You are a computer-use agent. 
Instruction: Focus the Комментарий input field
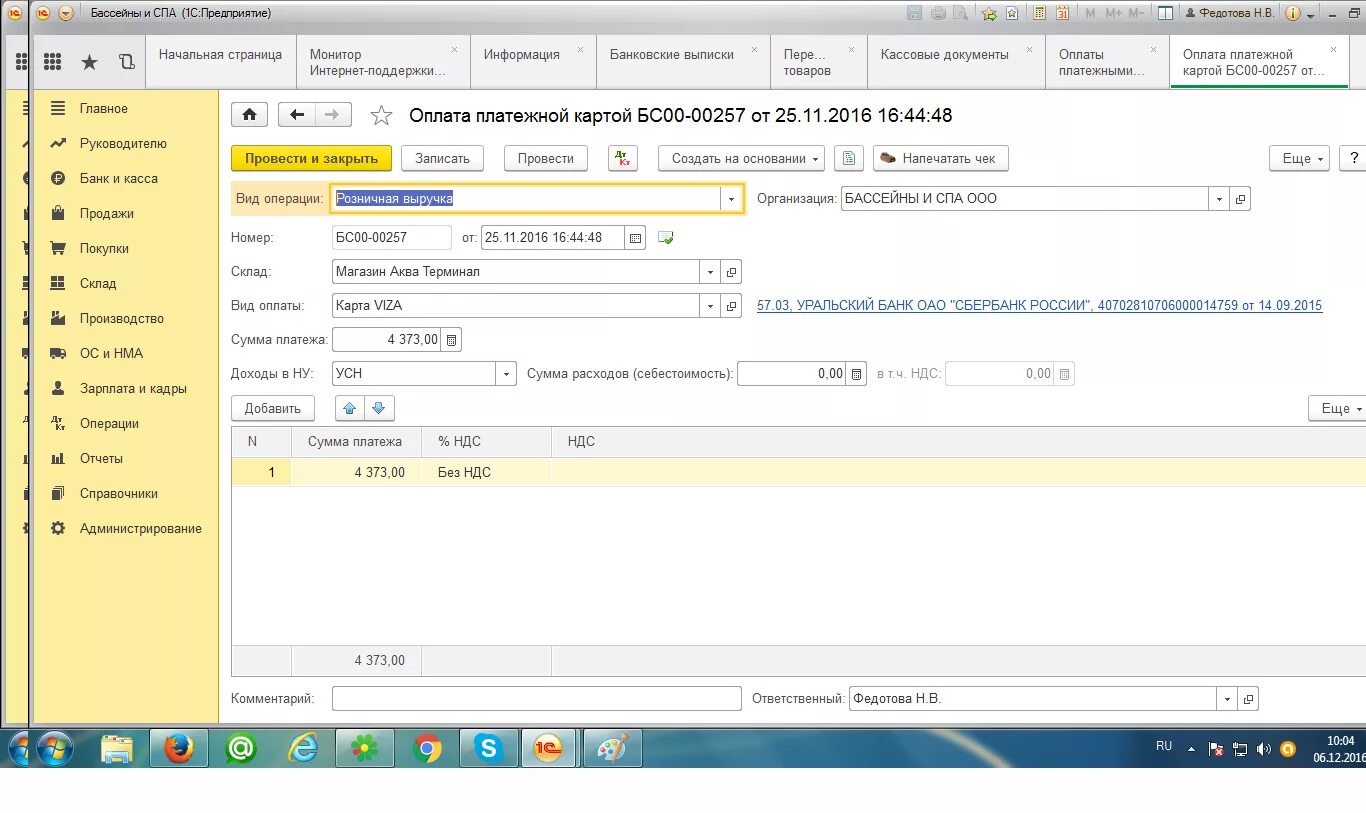point(536,699)
